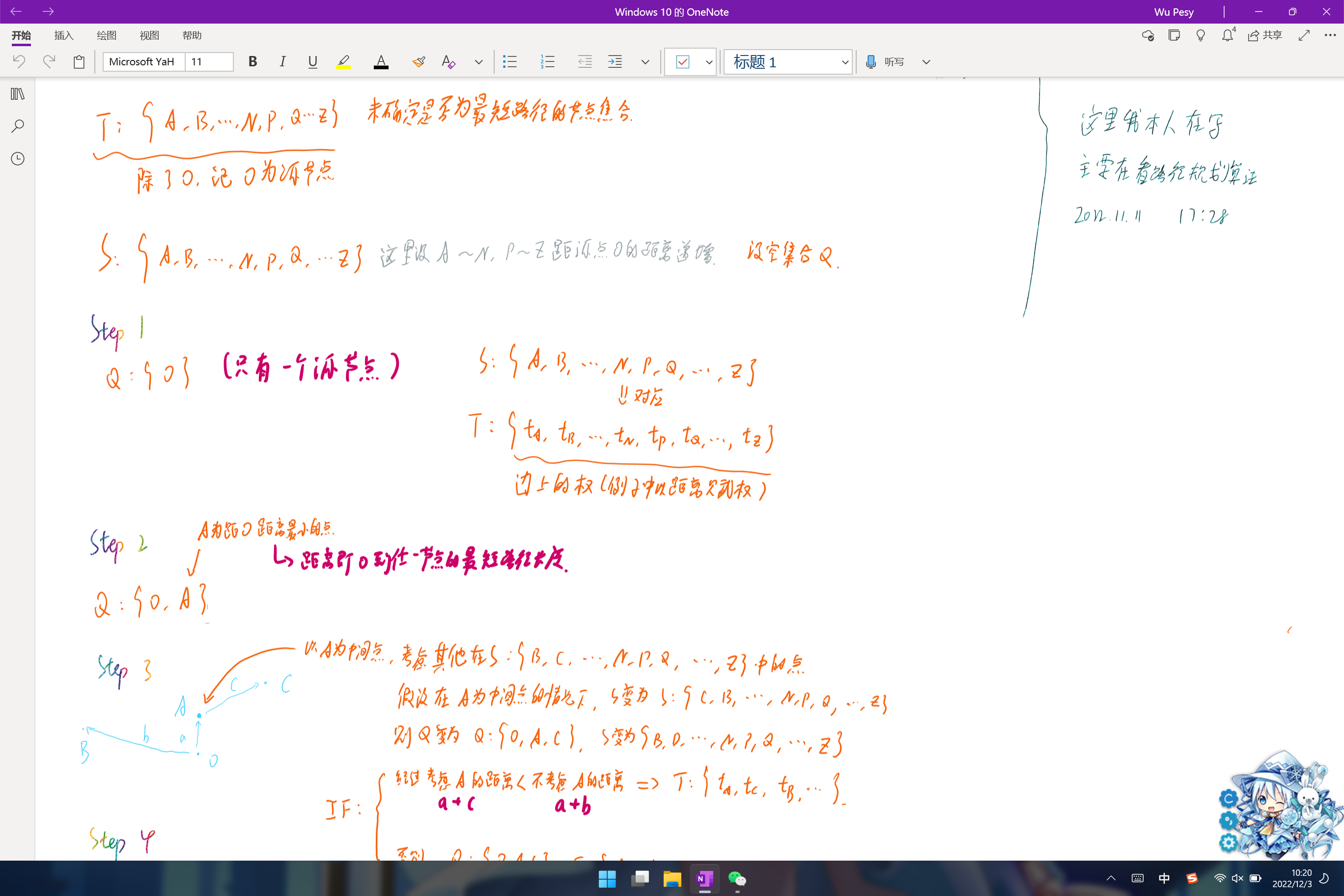Open the 插入 tab
The width and height of the screenshot is (1344, 896).
pos(63,35)
